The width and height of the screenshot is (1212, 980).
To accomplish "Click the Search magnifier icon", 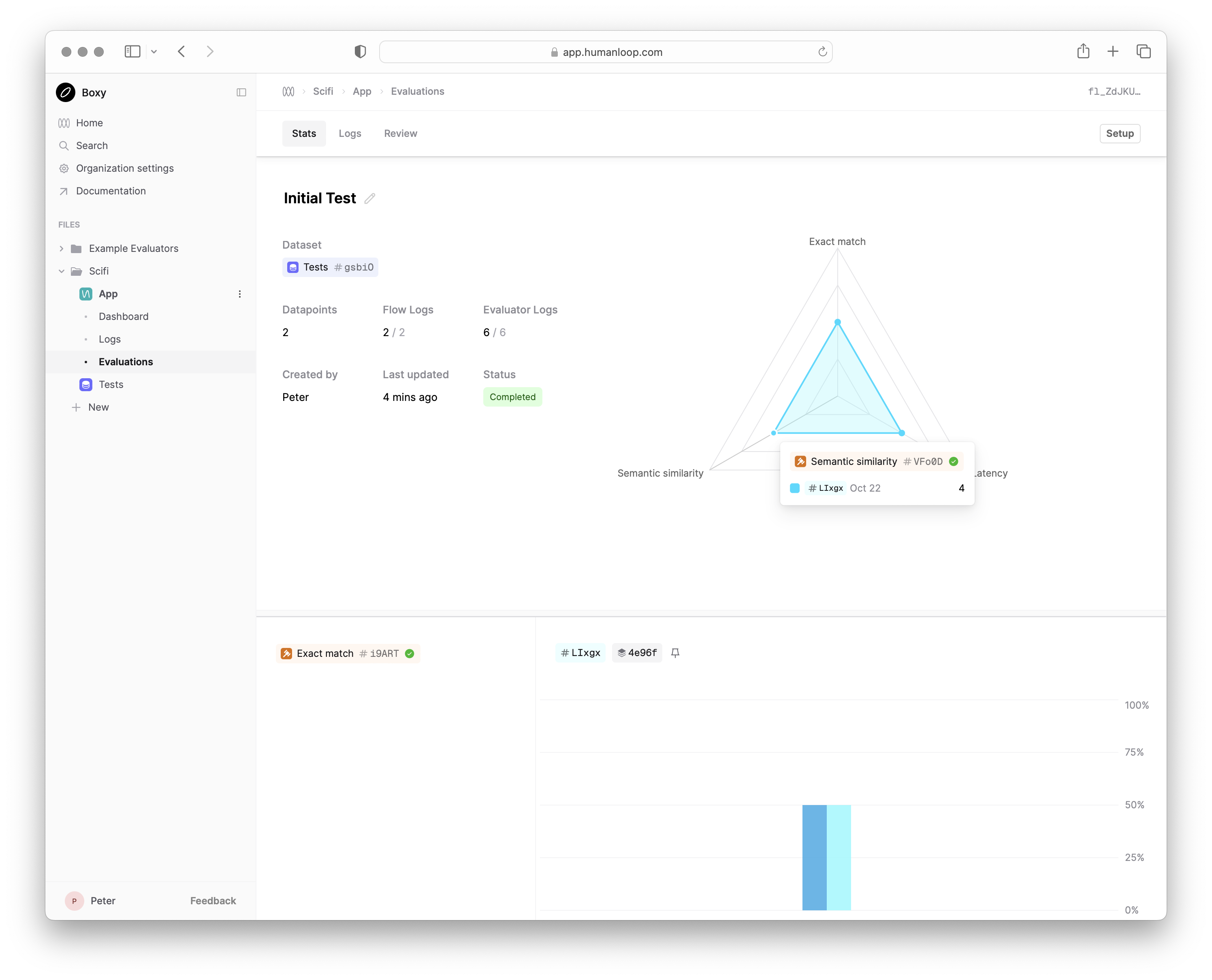I will pos(64,146).
